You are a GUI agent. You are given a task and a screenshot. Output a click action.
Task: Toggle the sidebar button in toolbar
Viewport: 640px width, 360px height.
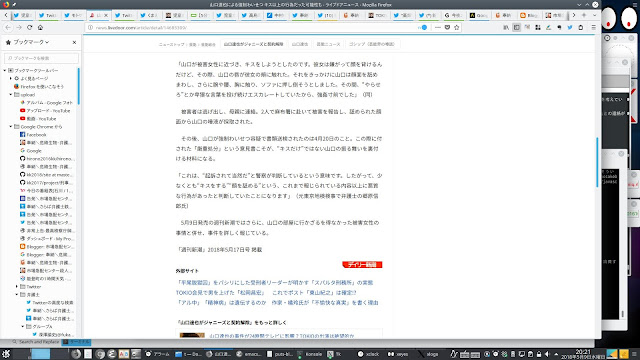[x=517, y=27]
